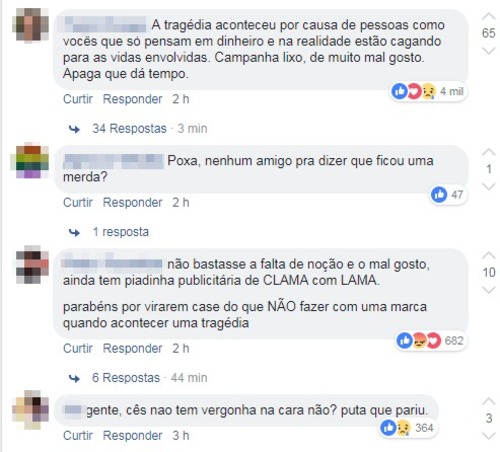
Task: Open the rainbow-colored avatar of the second commenter
Action: [x=31, y=162]
